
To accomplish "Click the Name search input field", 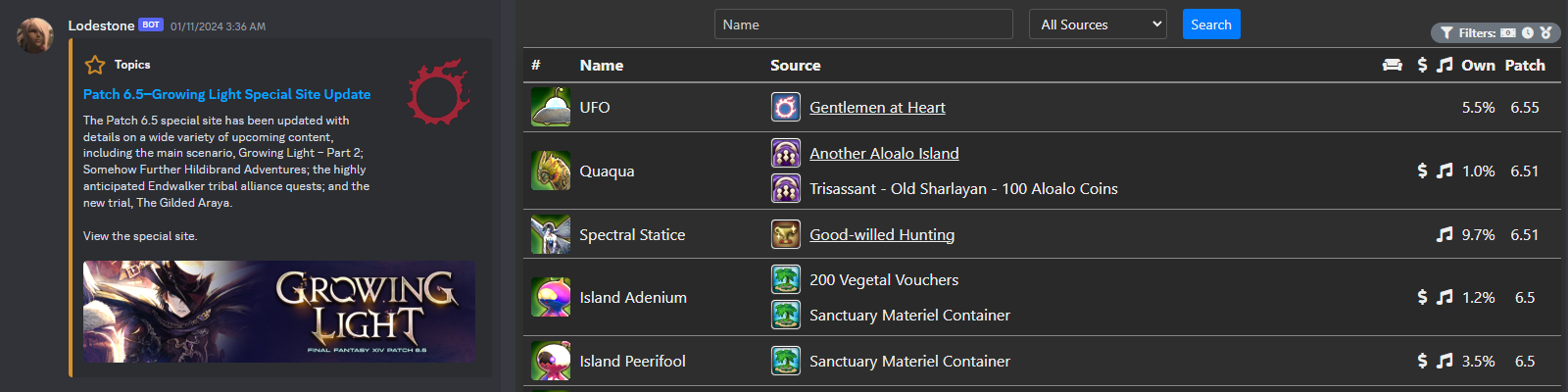I will click(863, 24).
